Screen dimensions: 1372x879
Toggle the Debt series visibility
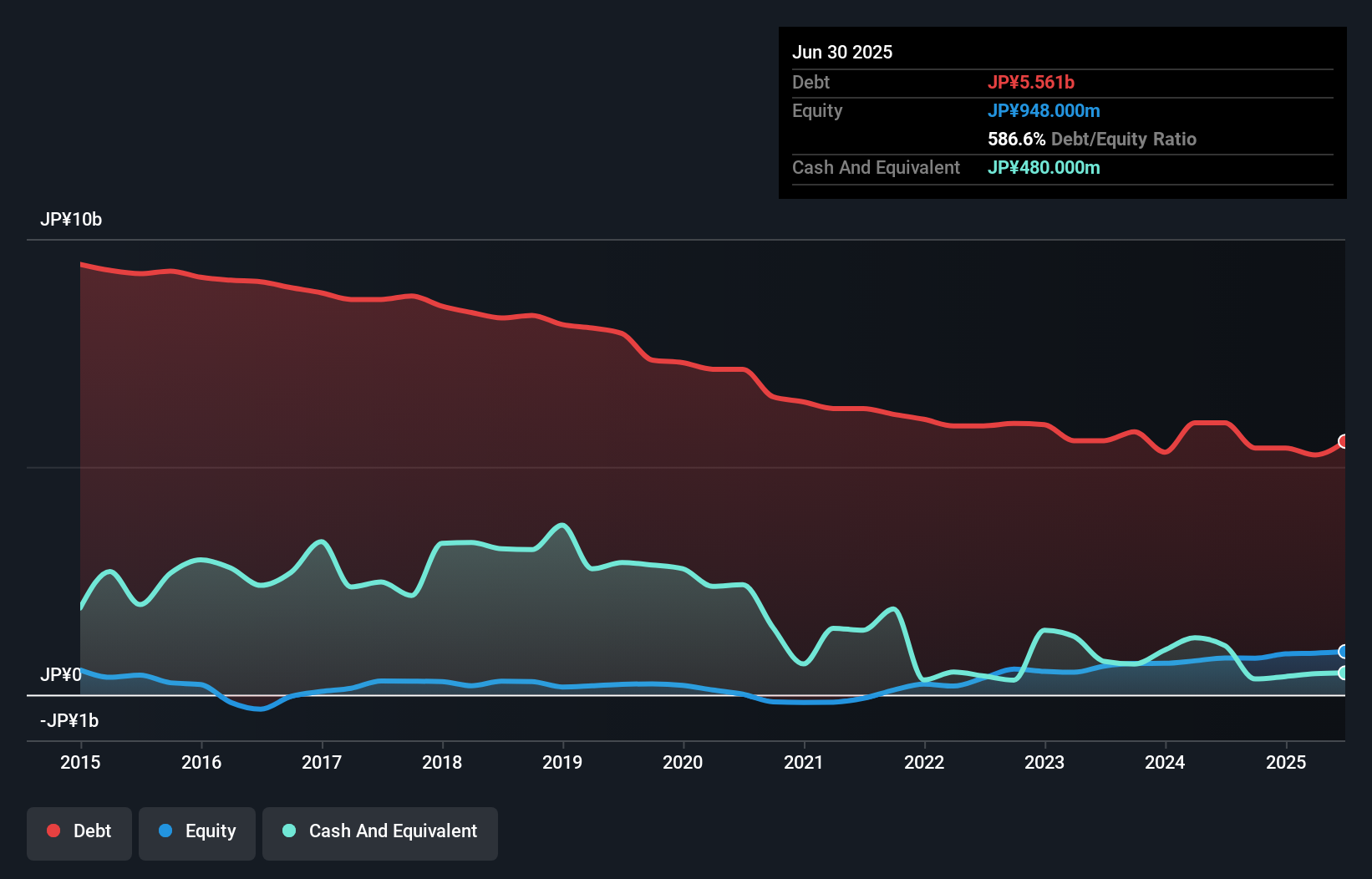tap(79, 831)
